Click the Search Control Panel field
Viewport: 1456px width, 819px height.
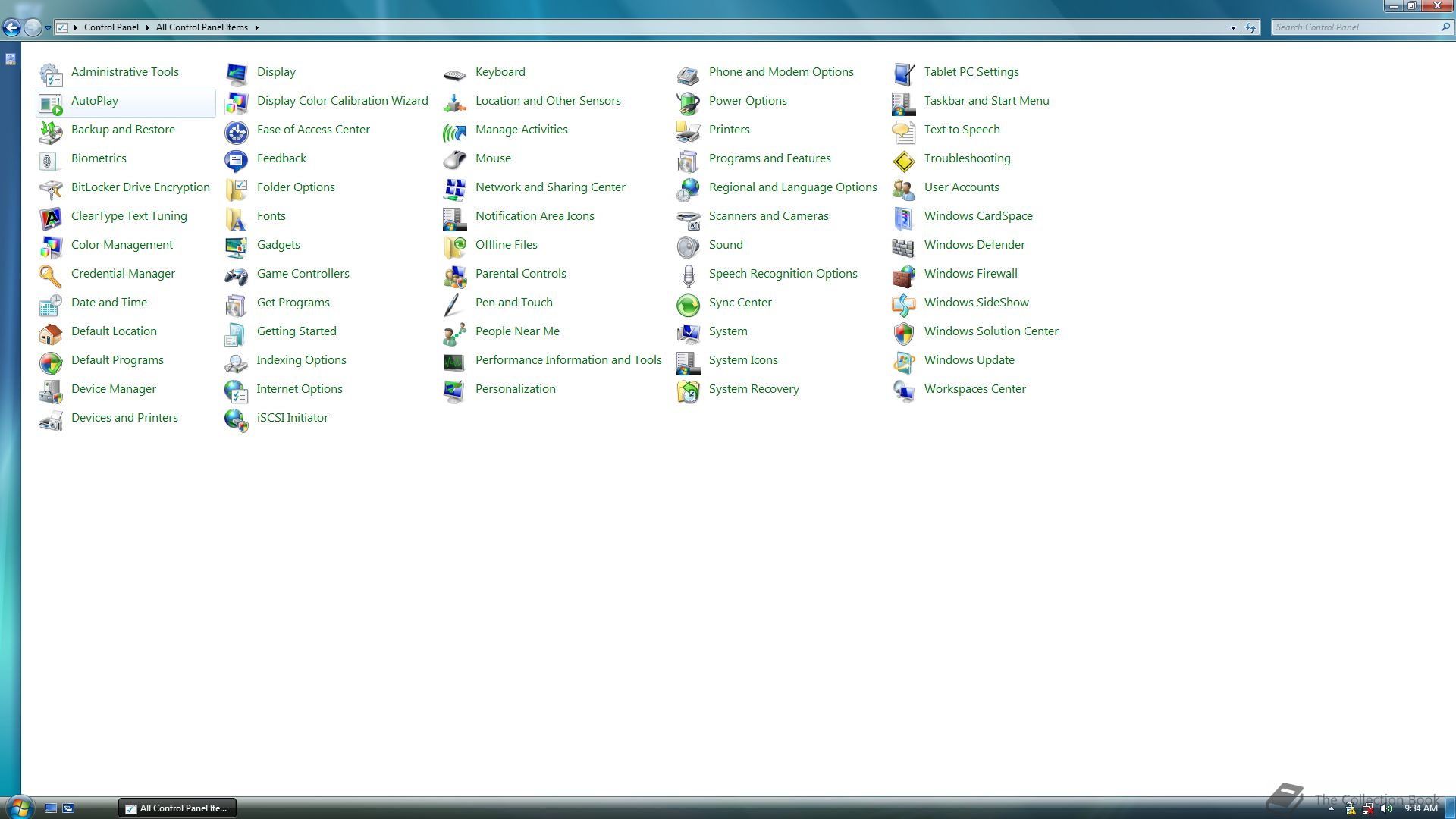click(x=1362, y=27)
